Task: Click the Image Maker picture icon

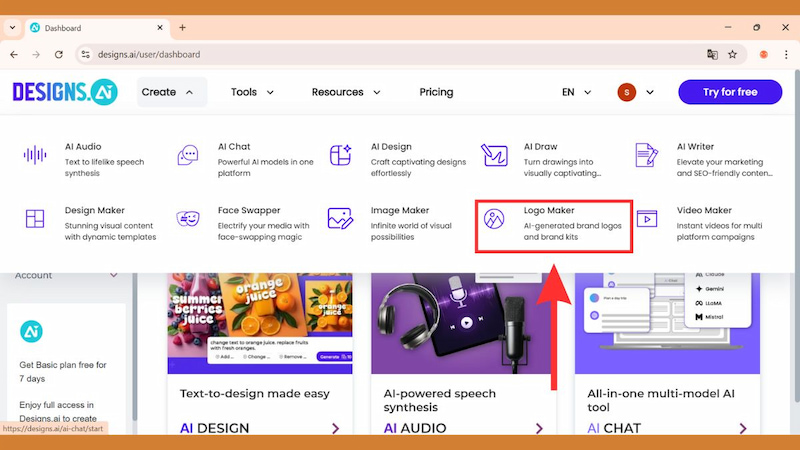Action: [x=340, y=219]
